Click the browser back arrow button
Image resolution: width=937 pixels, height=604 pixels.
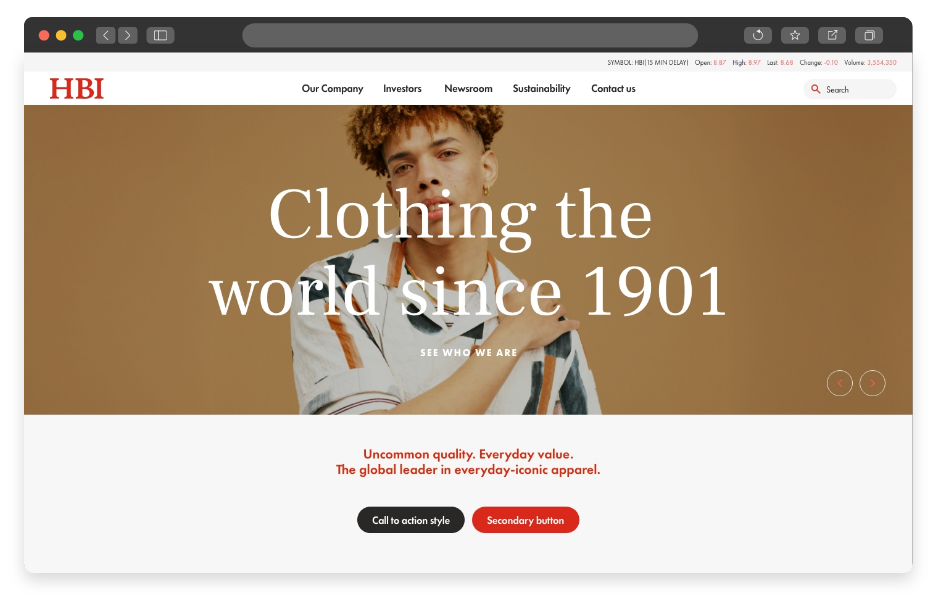[x=106, y=35]
